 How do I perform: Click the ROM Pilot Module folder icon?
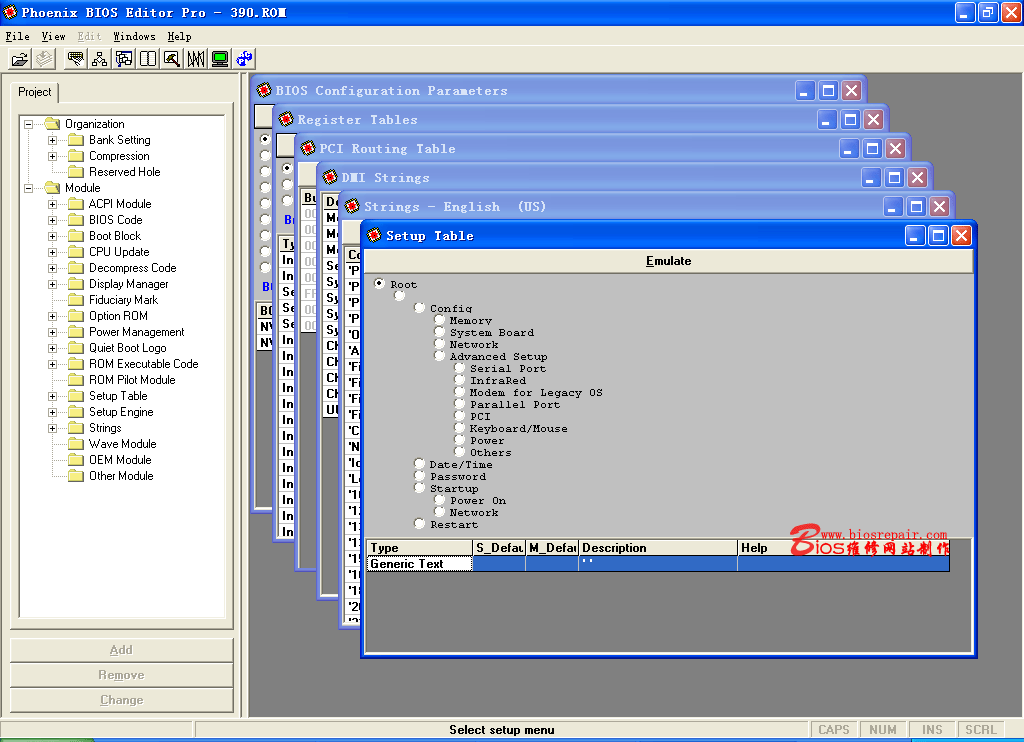tap(76, 379)
